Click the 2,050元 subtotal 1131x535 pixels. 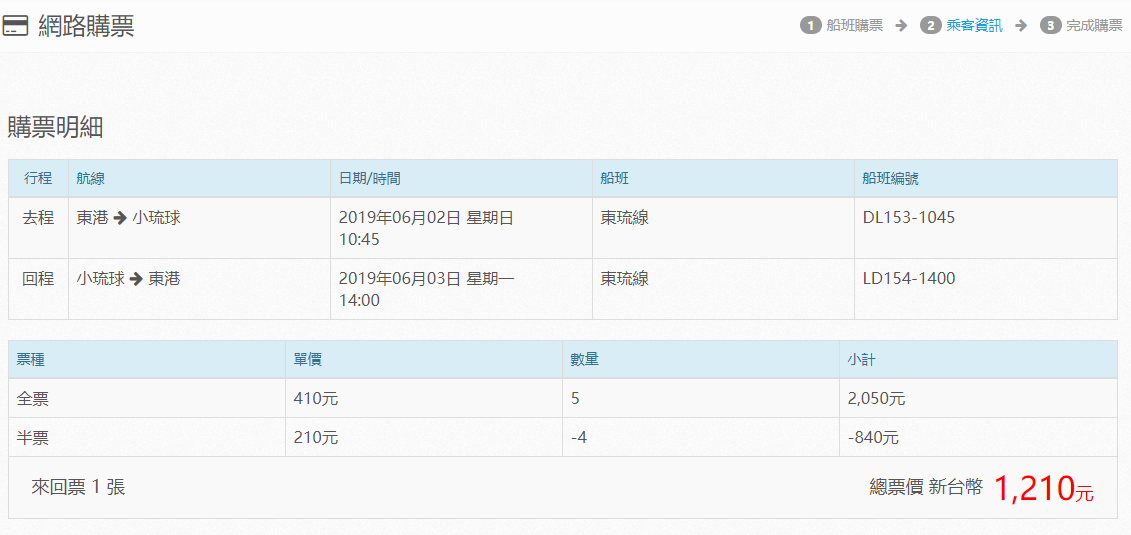pos(876,398)
